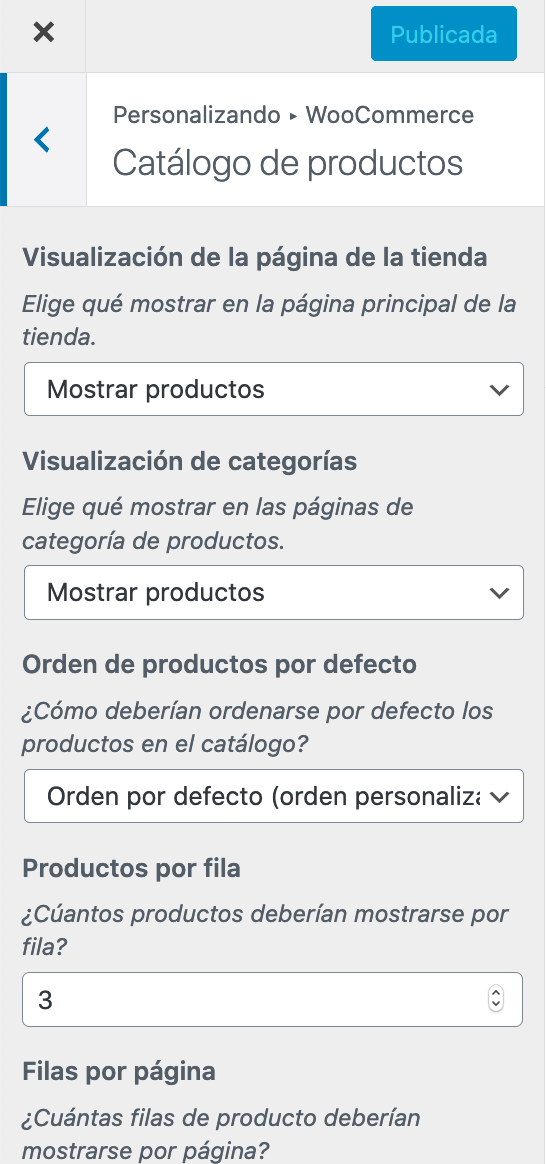Screen dimensions: 546x1164
Task: Click the Personalizando WooCommerce breadcrumb text
Action: [x=293, y=115]
